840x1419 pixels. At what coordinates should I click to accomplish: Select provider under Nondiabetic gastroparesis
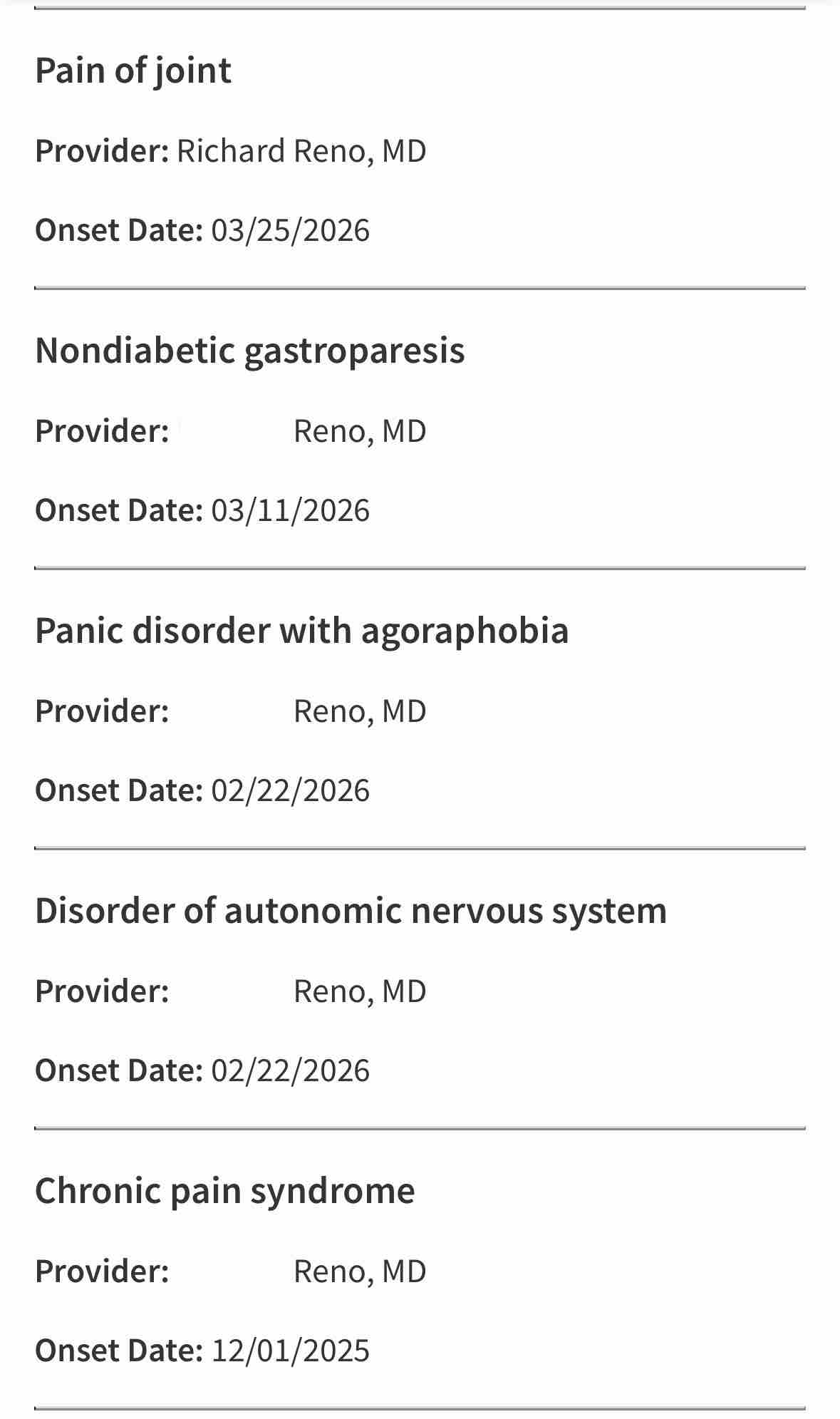(360, 431)
